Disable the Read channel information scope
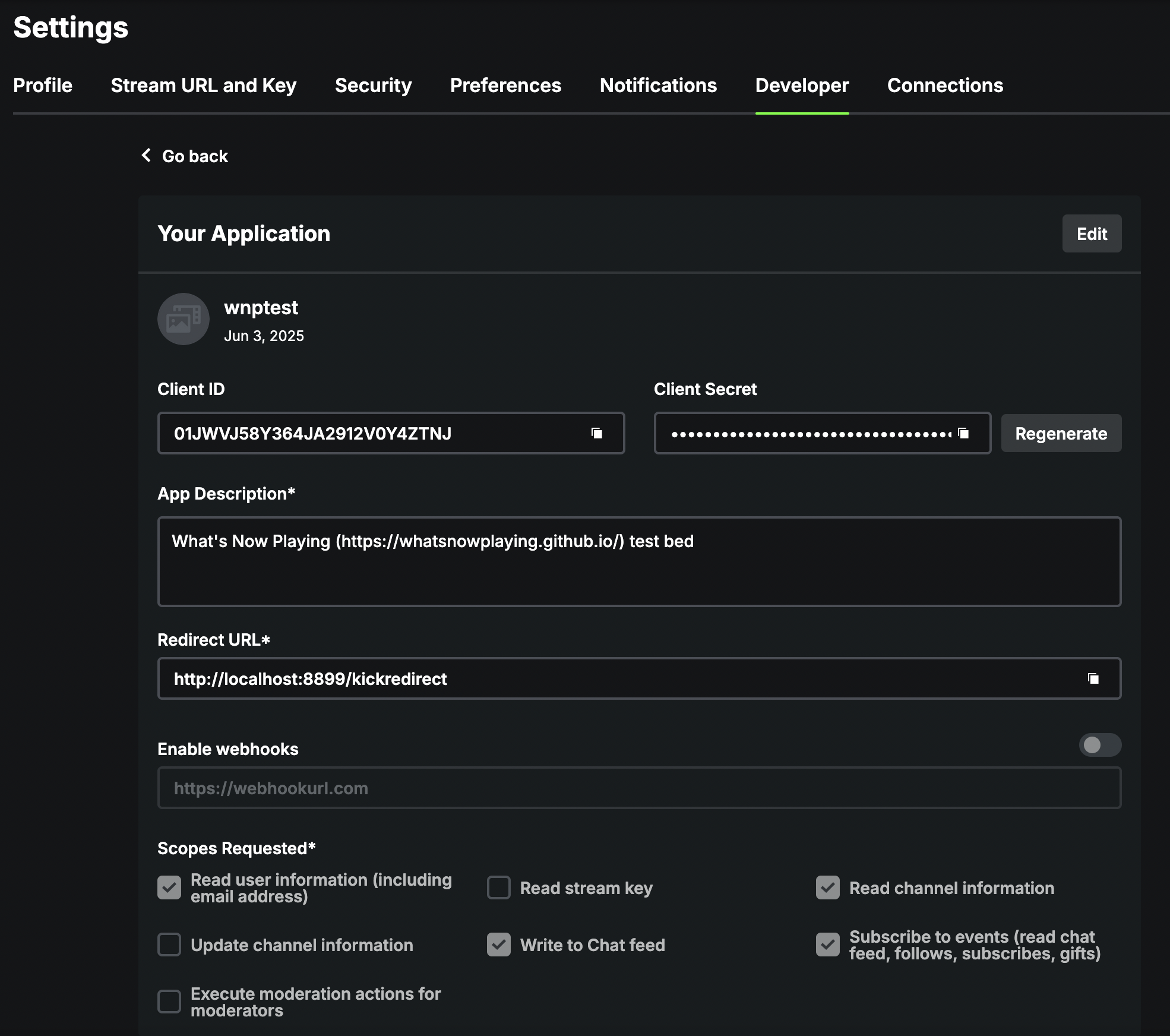 (828, 887)
